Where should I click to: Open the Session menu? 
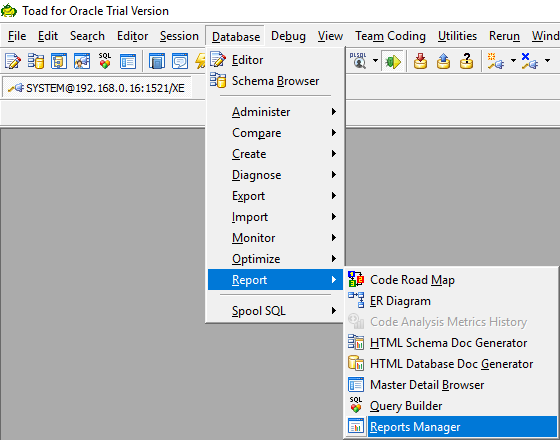click(x=179, y=36)
